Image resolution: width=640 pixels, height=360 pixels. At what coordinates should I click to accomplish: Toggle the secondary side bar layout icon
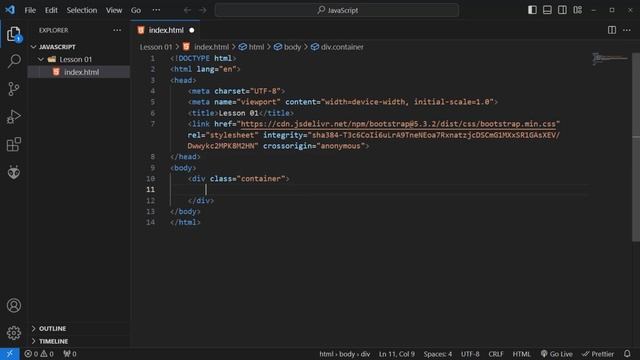[562, 10]
